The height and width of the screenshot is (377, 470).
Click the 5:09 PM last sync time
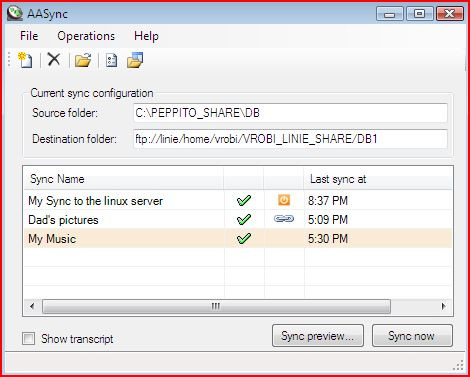pyautogui.click(x=328, y=220)
